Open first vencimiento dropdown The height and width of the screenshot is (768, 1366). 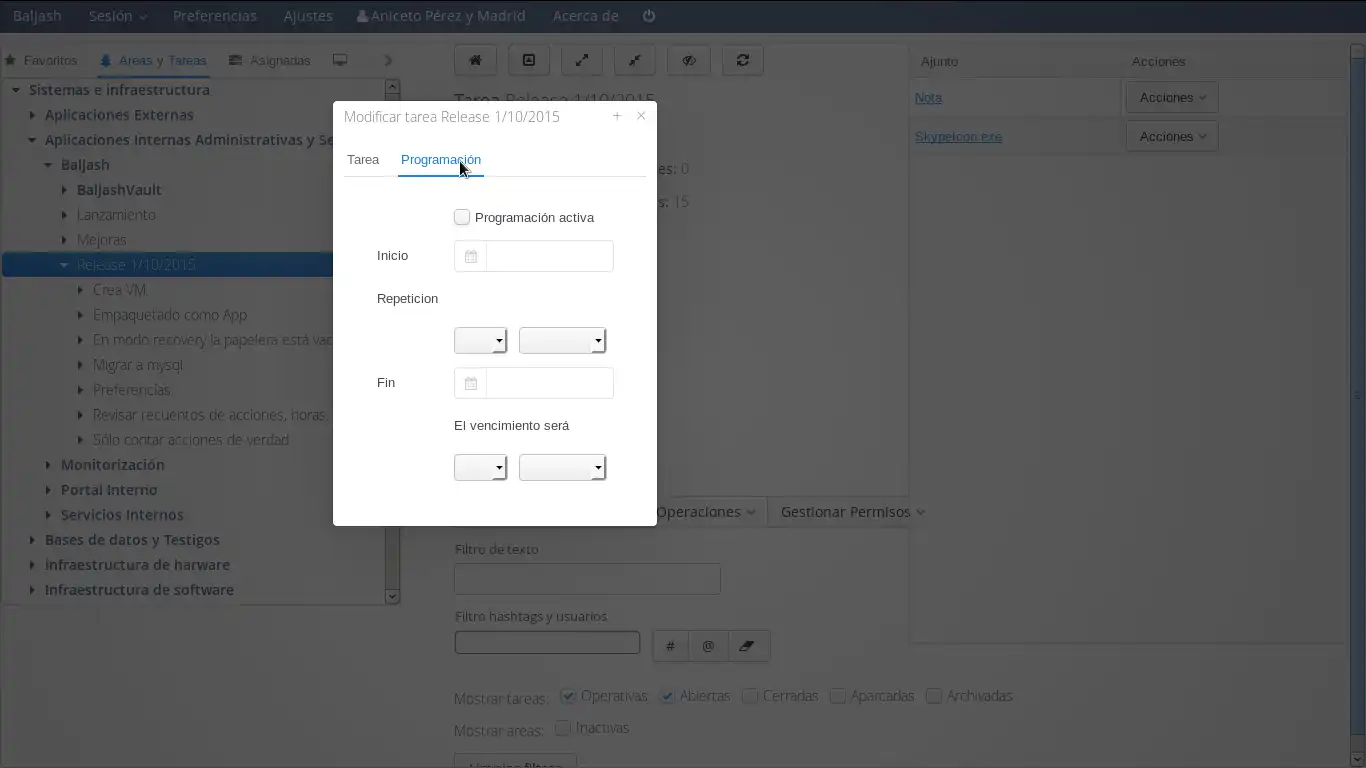pyautogui.click(x=480, y=468)
